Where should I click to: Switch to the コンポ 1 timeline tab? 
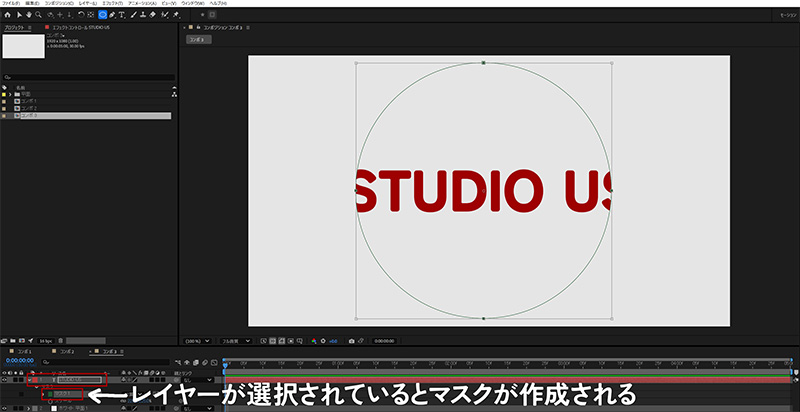25,352
